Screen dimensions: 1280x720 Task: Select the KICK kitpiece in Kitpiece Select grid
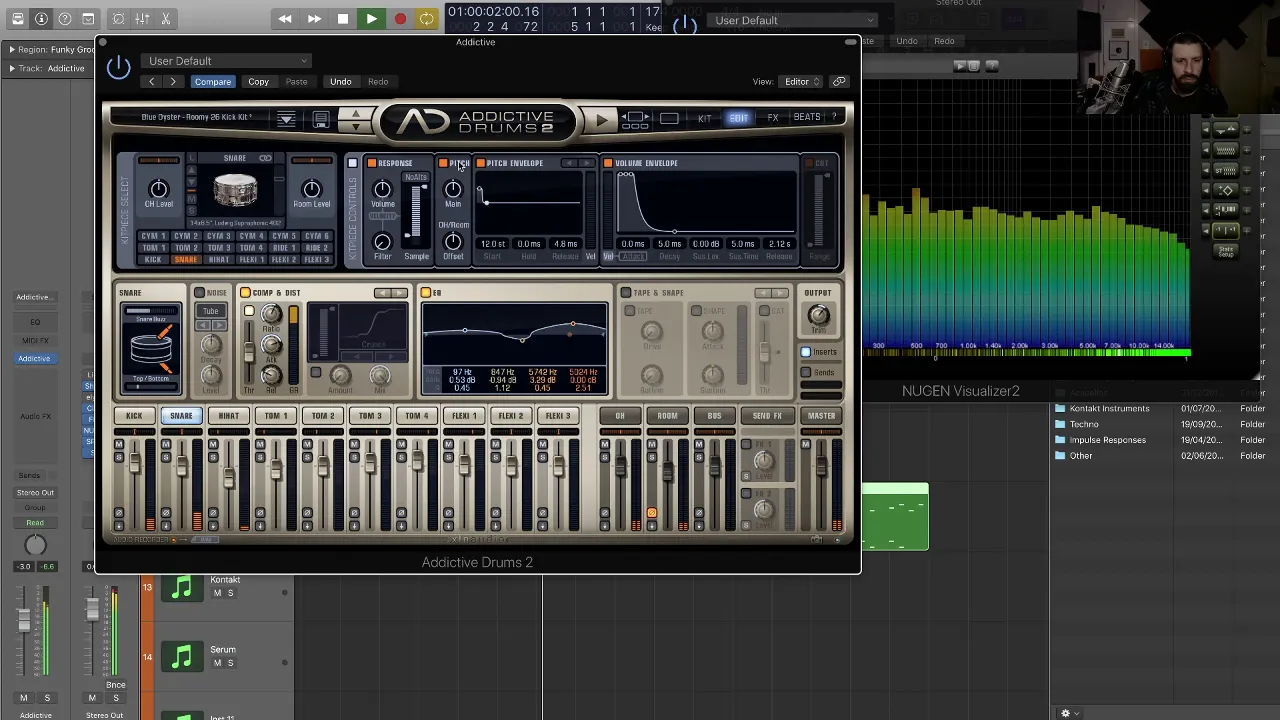point(152,260)
